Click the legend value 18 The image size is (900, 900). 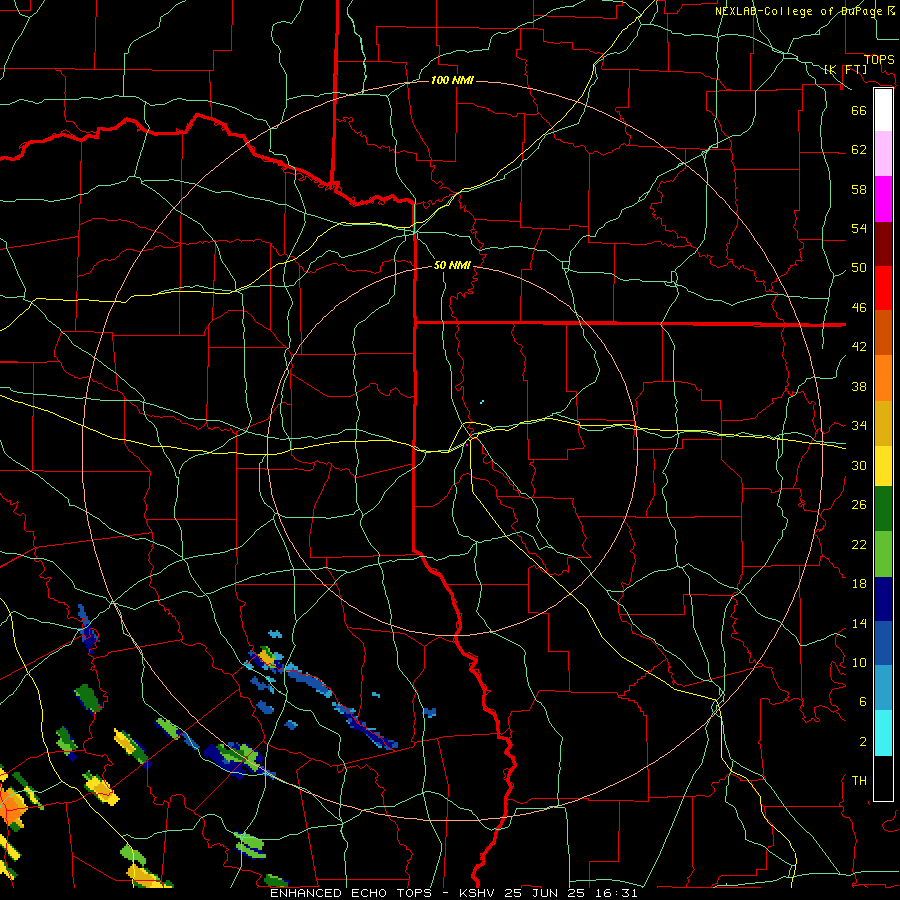[x=859, y=584]
